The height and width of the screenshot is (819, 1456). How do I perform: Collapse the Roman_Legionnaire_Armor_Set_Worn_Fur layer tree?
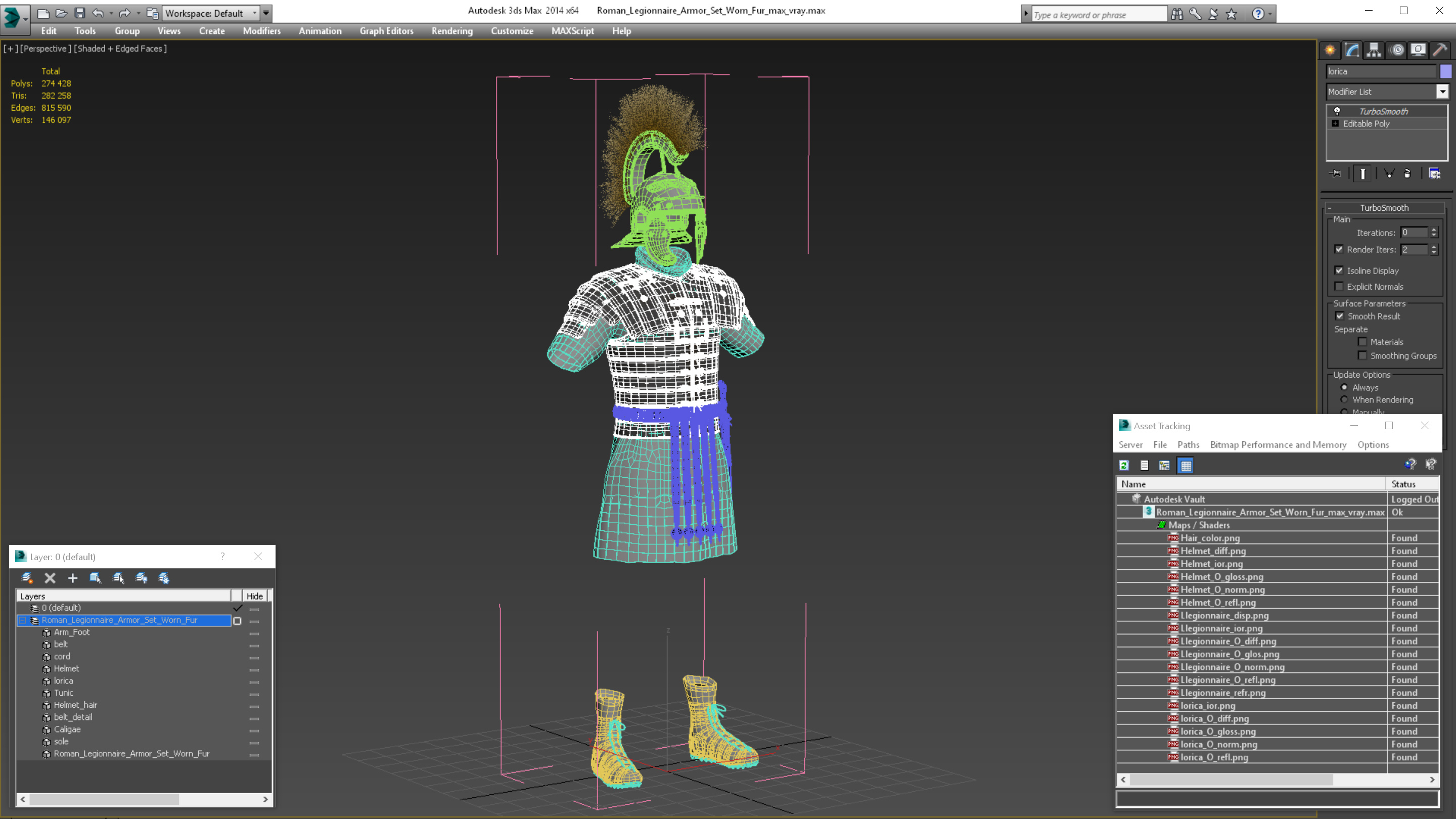23,621
